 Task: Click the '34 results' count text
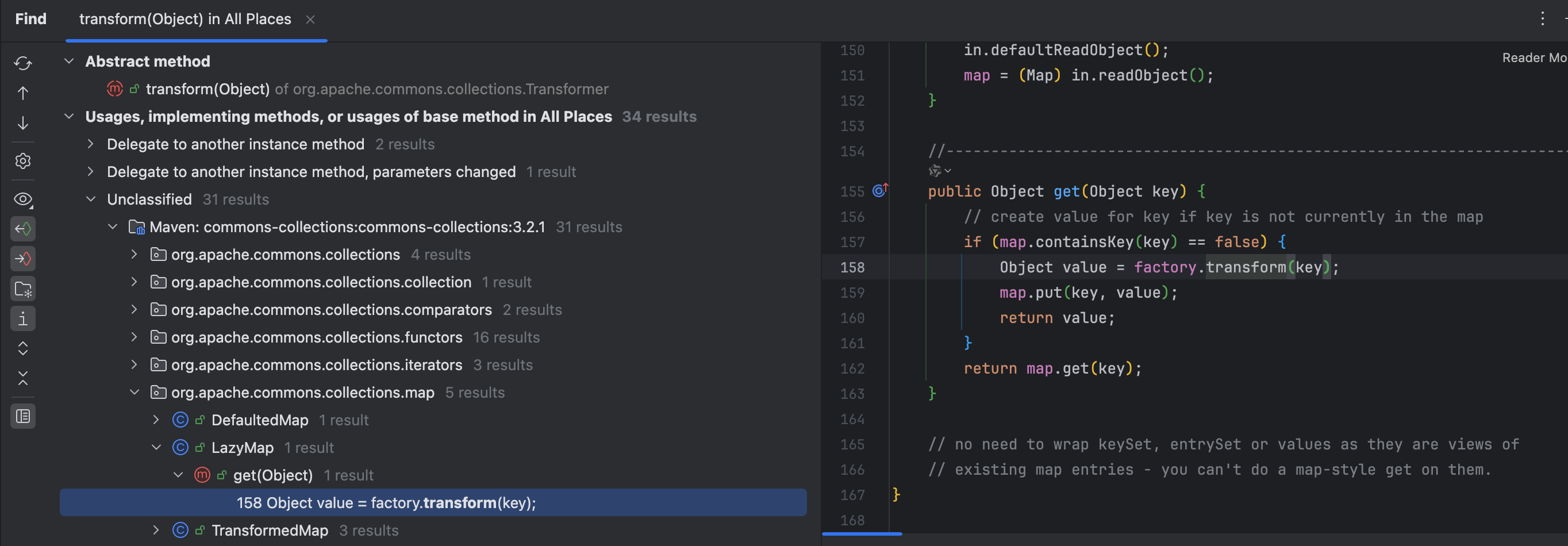click(659, 116)
